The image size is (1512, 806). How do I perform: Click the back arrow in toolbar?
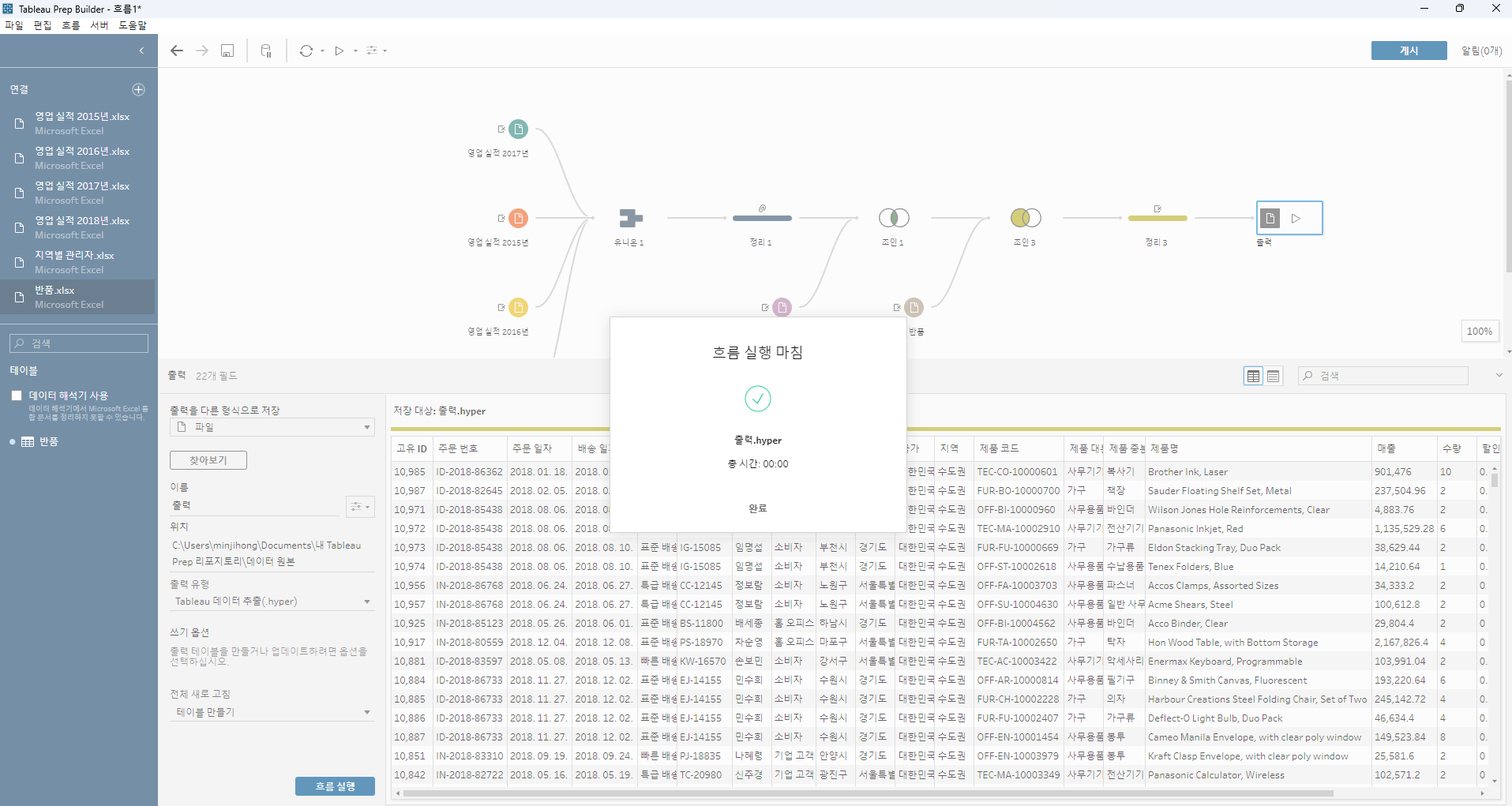177,51
